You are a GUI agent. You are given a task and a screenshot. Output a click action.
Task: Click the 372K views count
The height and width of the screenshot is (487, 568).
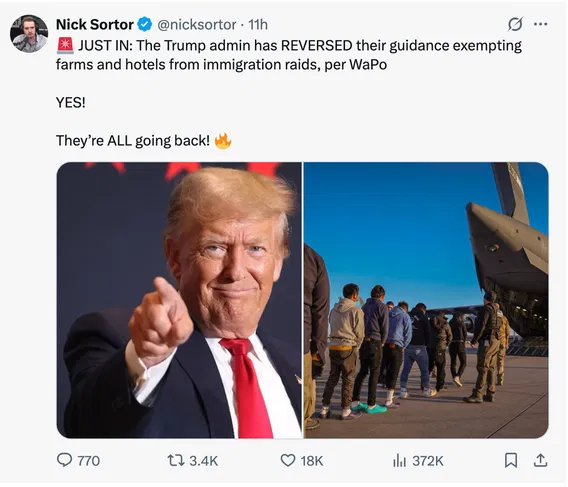point(428,461)
